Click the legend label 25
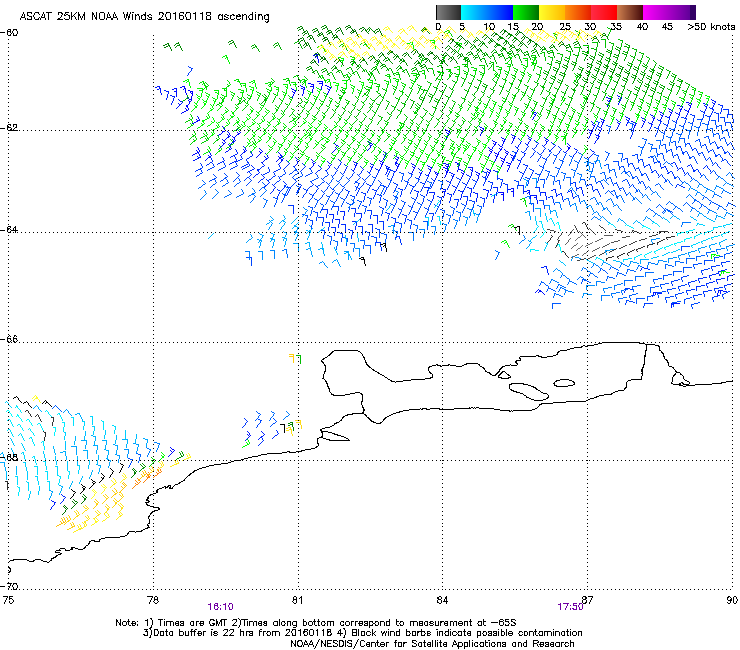This screenshot has height=650, width=740. point(565,27)
